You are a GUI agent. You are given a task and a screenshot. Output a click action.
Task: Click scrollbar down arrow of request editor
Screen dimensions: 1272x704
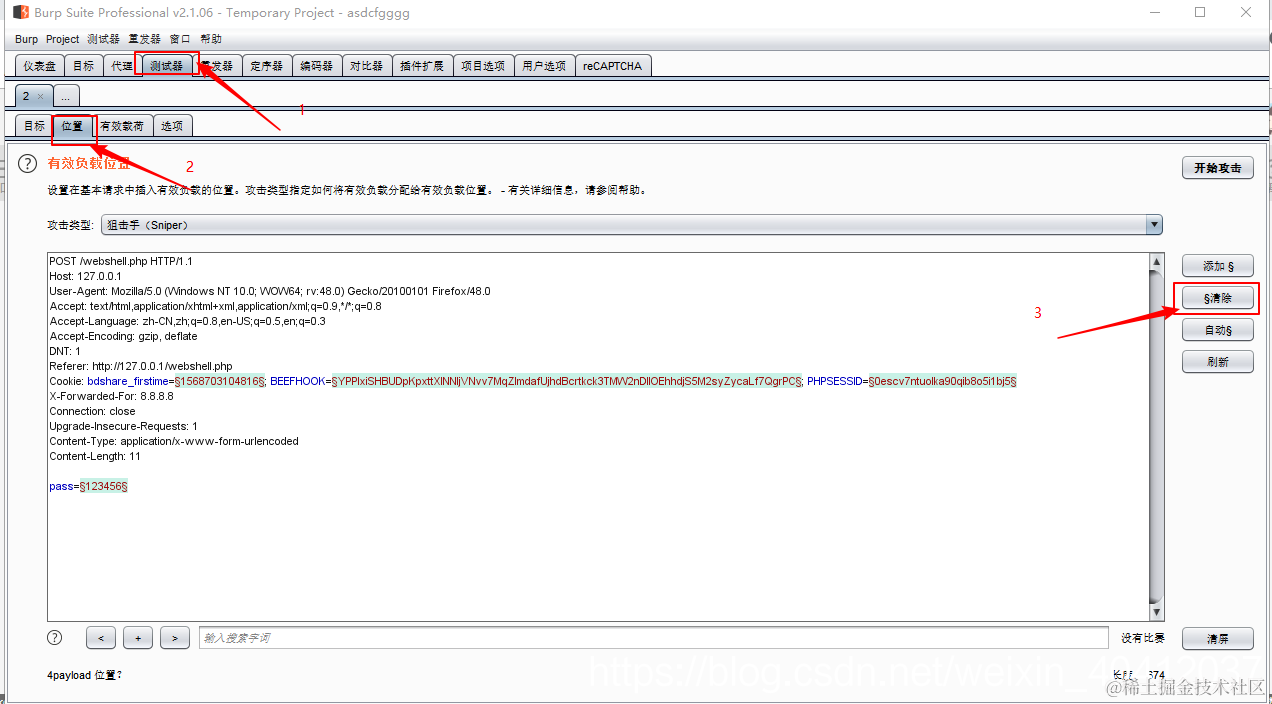[1157, 612]
